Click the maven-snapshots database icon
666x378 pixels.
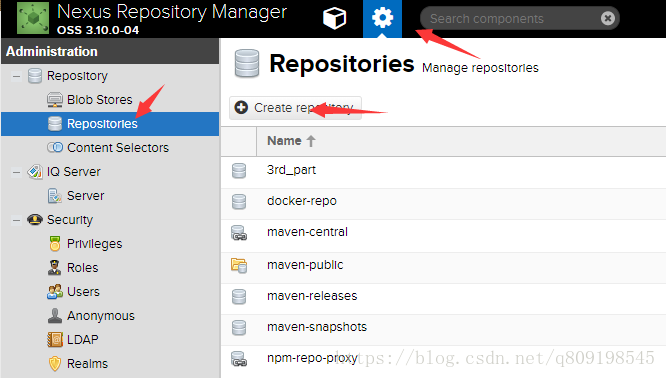point(239,327)
